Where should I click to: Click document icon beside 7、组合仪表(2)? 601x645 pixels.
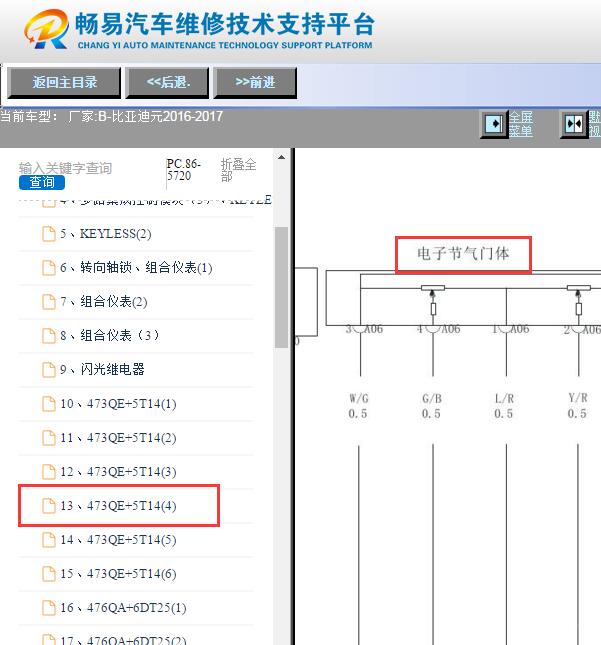pyautogui.click(x=49, y=302)
